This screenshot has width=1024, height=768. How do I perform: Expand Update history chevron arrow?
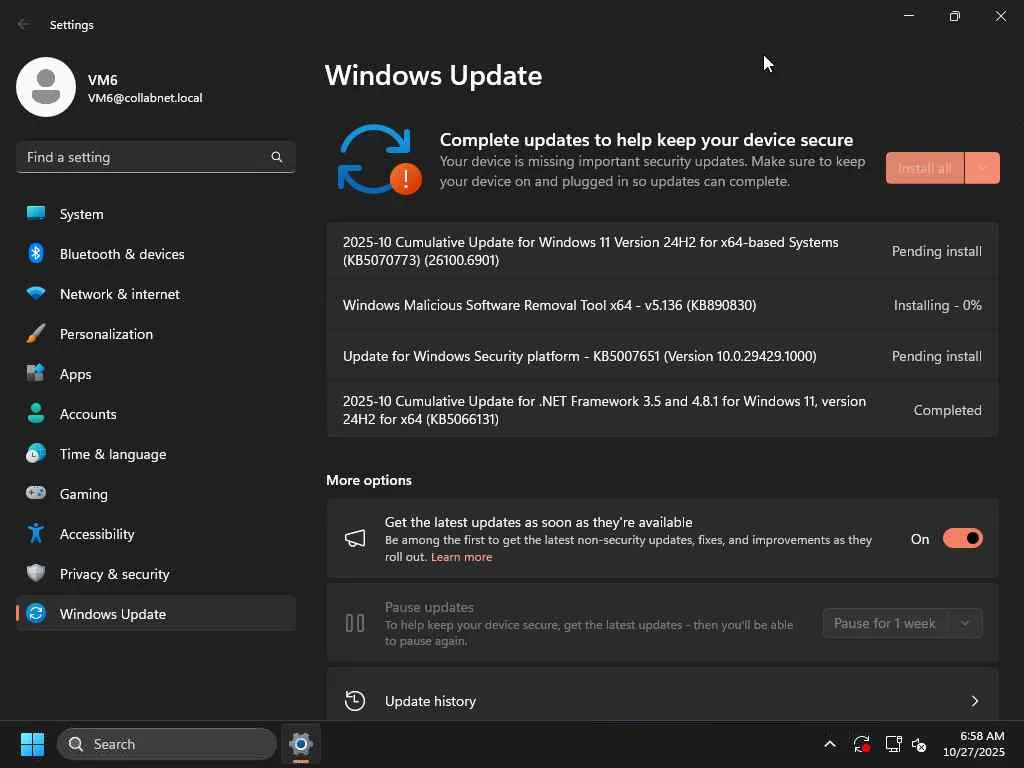974,701
